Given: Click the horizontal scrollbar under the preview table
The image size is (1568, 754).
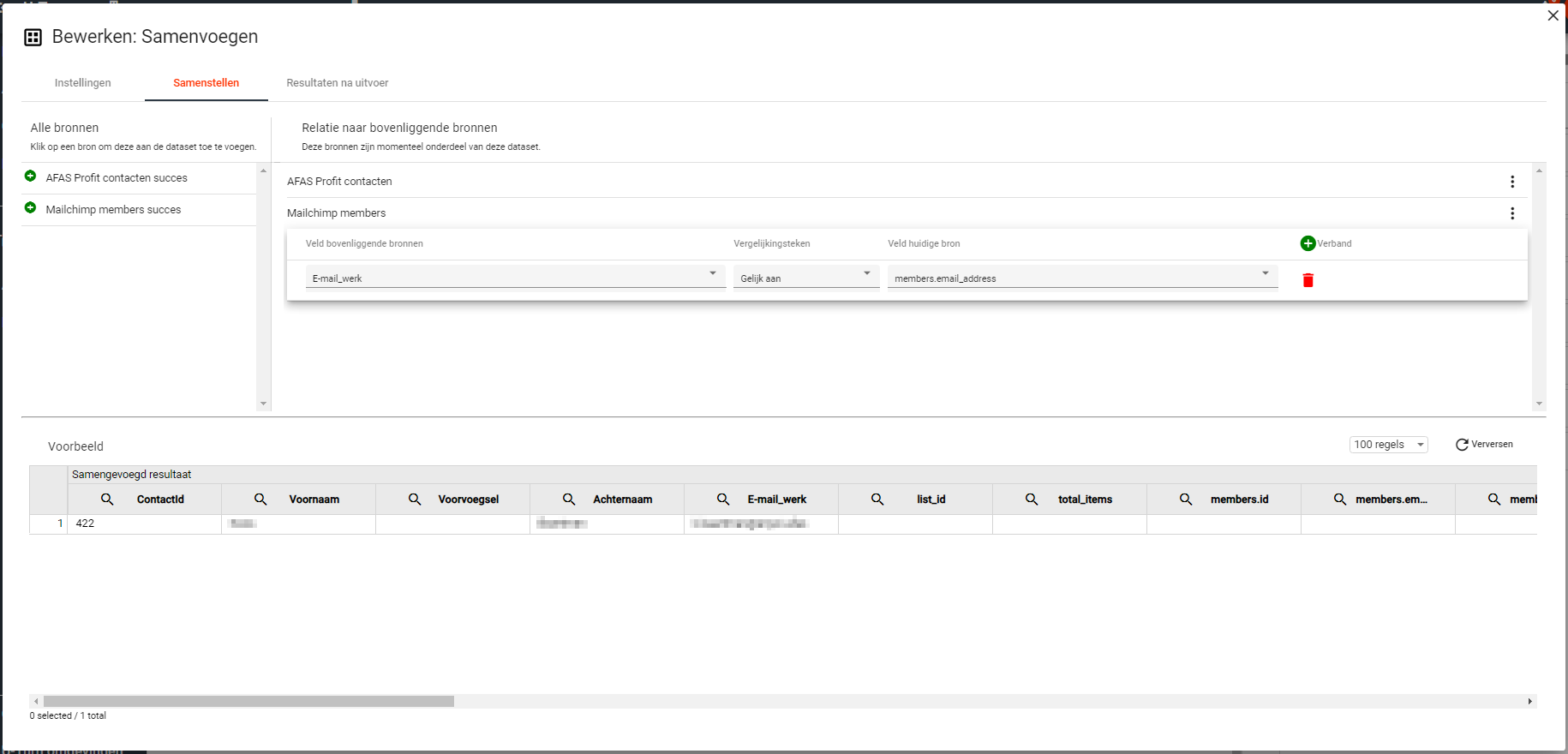Looking at the screenshot, I should pos(248,701).
